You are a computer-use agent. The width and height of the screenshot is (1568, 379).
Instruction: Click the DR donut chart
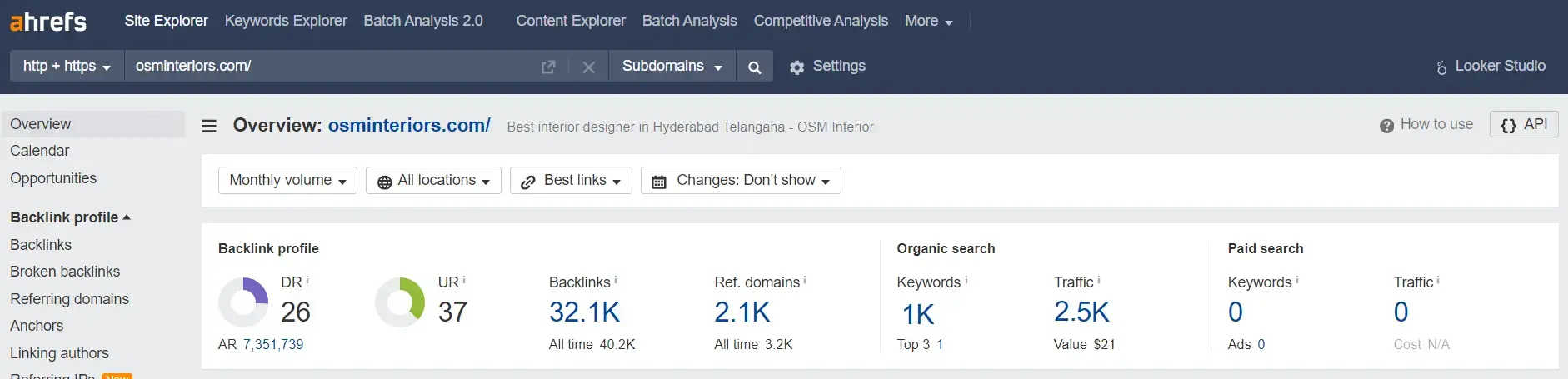point(243,302)
